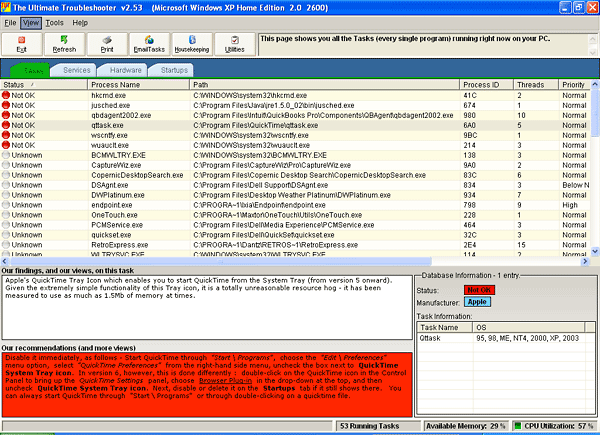The height and width of the screenshot is (435, 600).
Task: Sort by the Process ID column header
Action: pos(486,85)
